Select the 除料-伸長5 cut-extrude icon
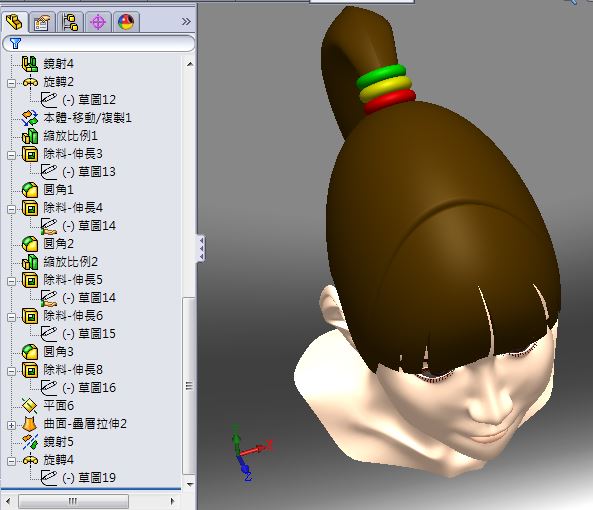The width and height of the screenshot is (593, 510). [x=29, y=280]
